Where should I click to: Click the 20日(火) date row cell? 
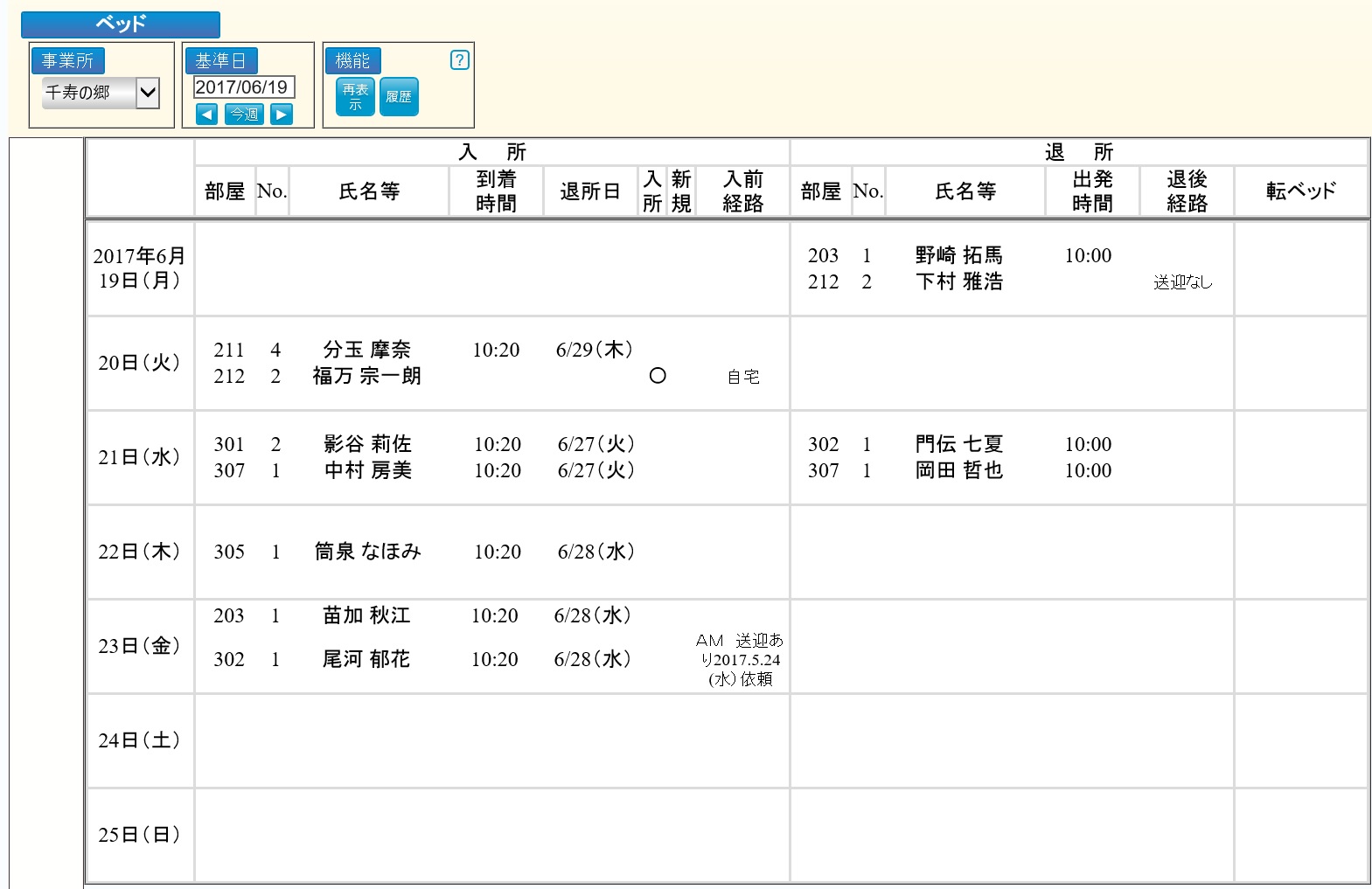pos(139,363)
